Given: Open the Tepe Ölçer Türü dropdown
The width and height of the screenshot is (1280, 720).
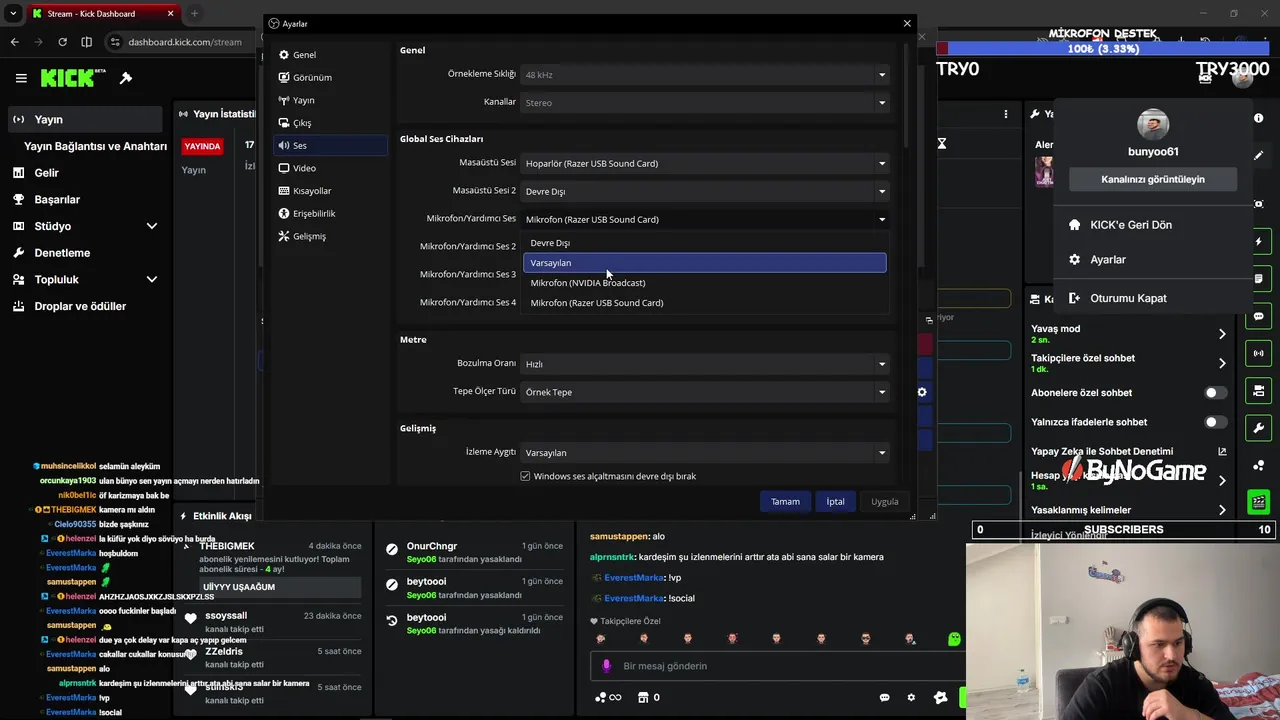Looking at the screenshot, I should tap(705, 392).
